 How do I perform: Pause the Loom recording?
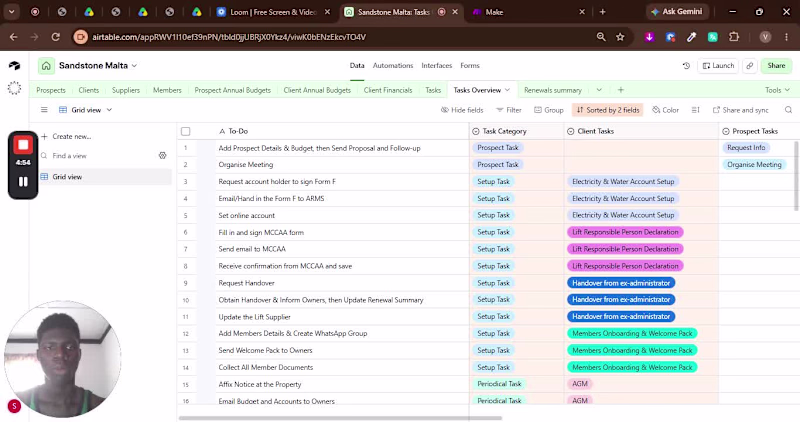point(23,181)
